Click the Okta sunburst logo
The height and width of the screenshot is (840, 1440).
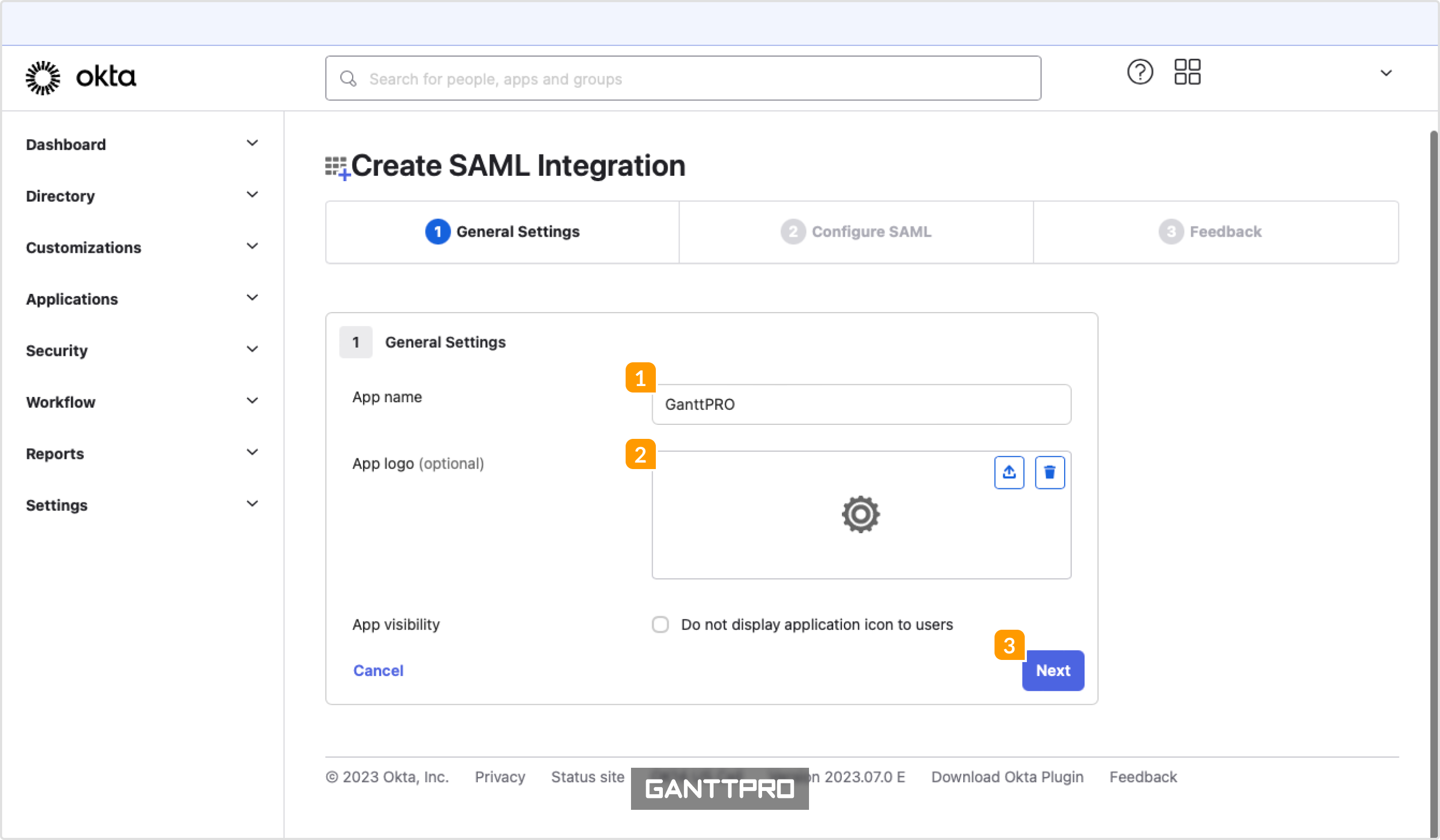pyautogui.click(x=43, y=77)
